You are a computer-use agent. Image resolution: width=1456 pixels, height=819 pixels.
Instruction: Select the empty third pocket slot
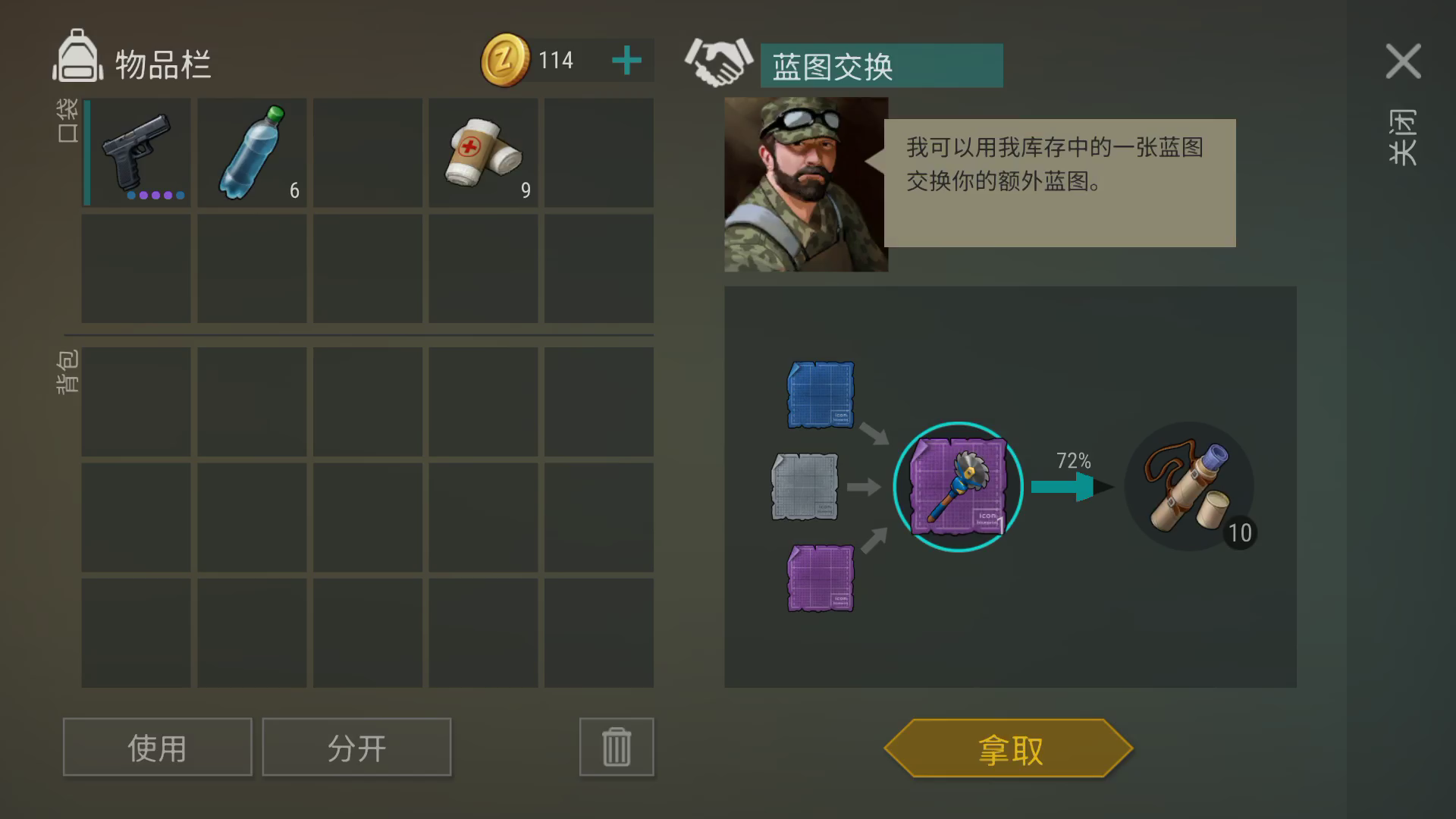click(368, 152)
